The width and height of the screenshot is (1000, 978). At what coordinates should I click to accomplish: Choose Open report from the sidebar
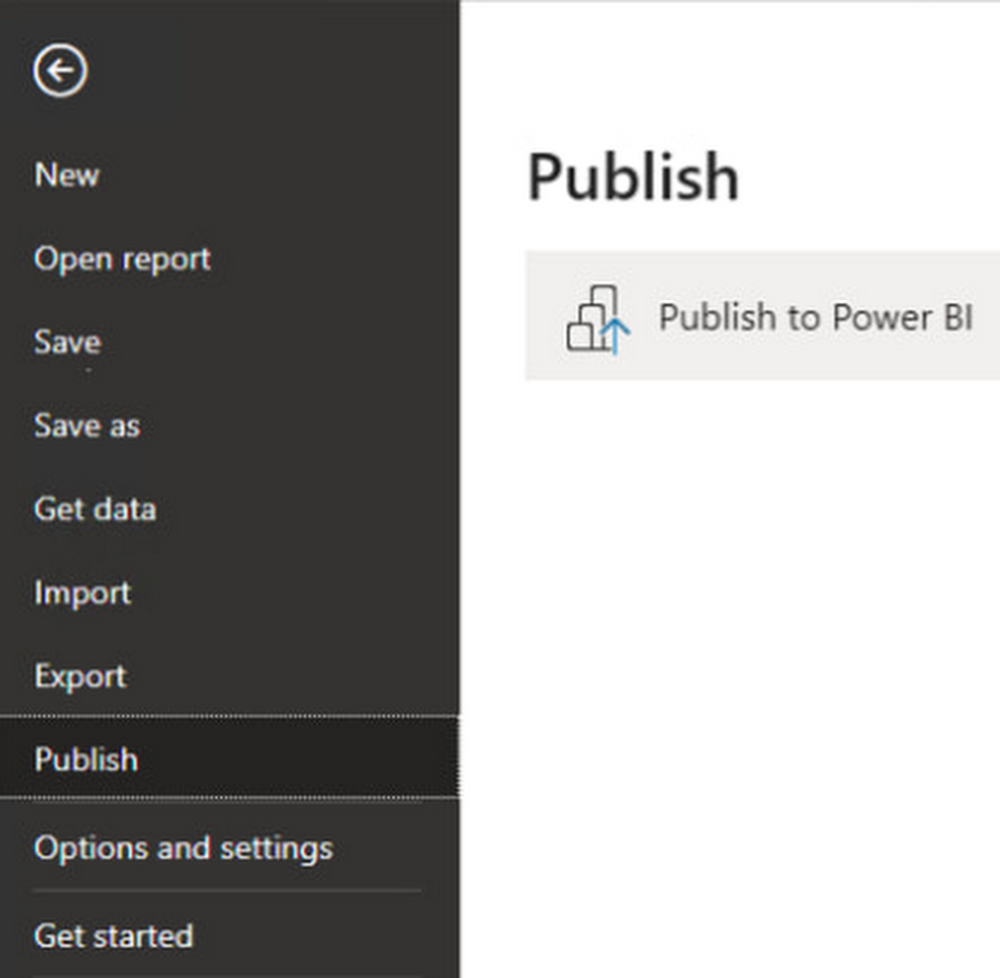tap(122, 259)
